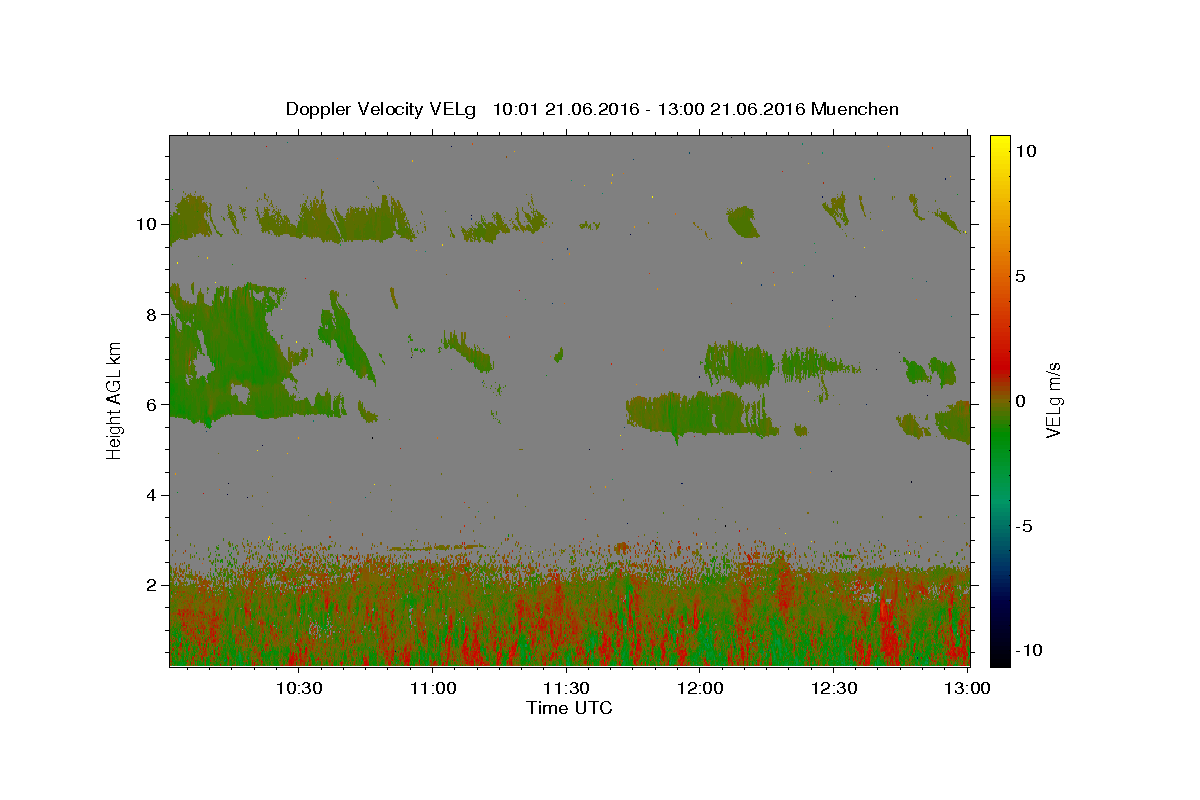Click the "13:00" time tick label
This screenshot has width=1200, height=800.
pos(967,688)
